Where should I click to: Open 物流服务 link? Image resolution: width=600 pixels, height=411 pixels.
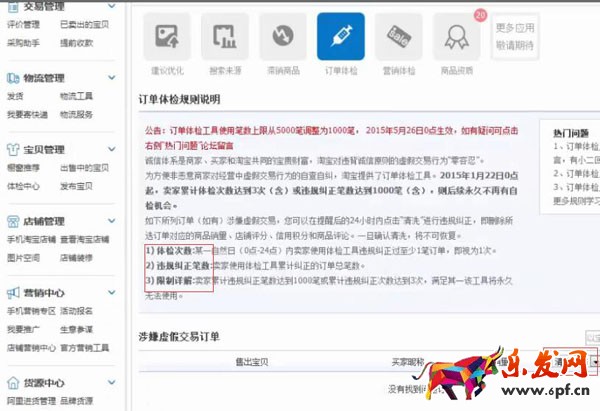[77, 114]
